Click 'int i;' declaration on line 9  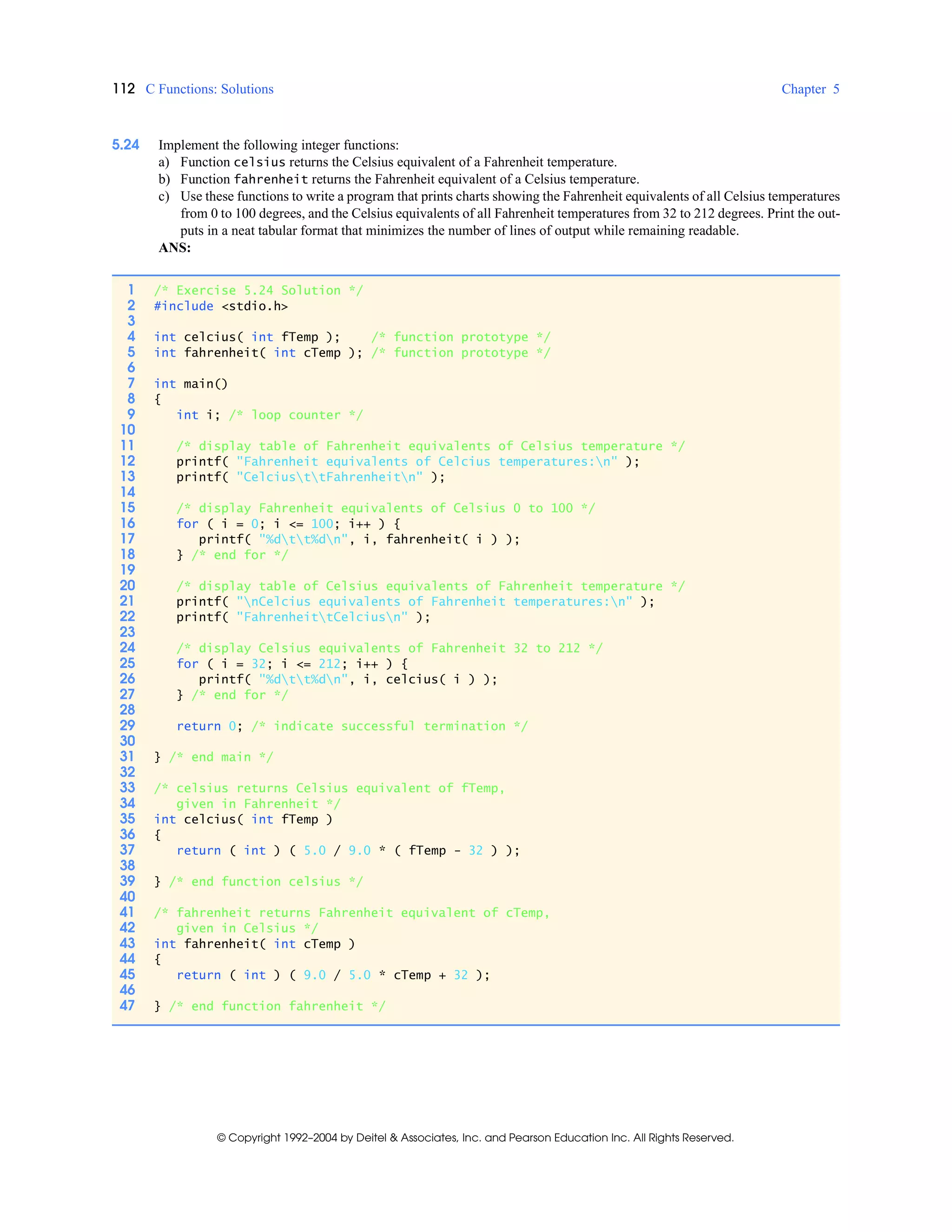click(x=198, y=415)
